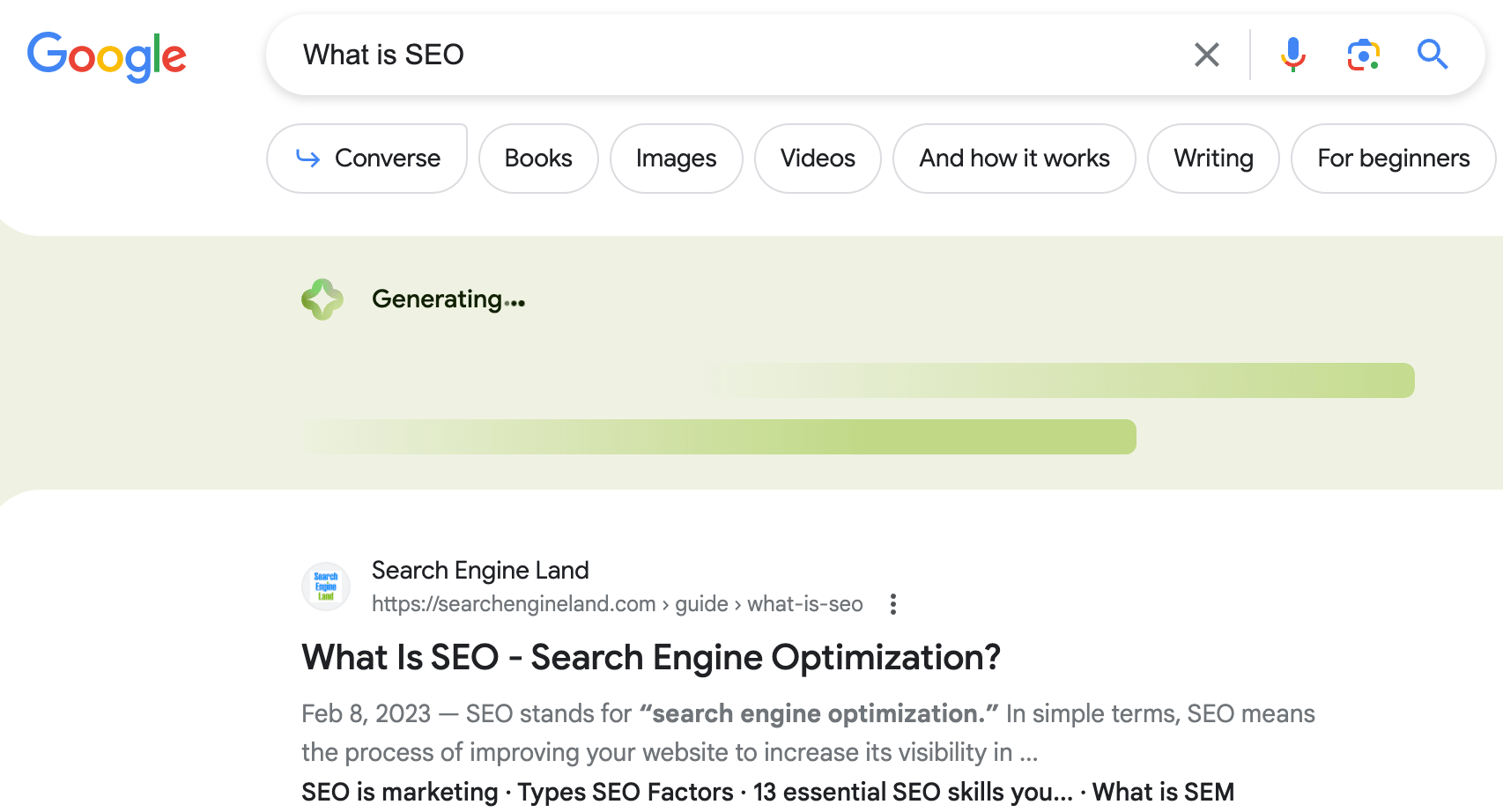Viewport: 1503px width, 812px height.
Task: Click the Google logo
Action: click(107, 55)
